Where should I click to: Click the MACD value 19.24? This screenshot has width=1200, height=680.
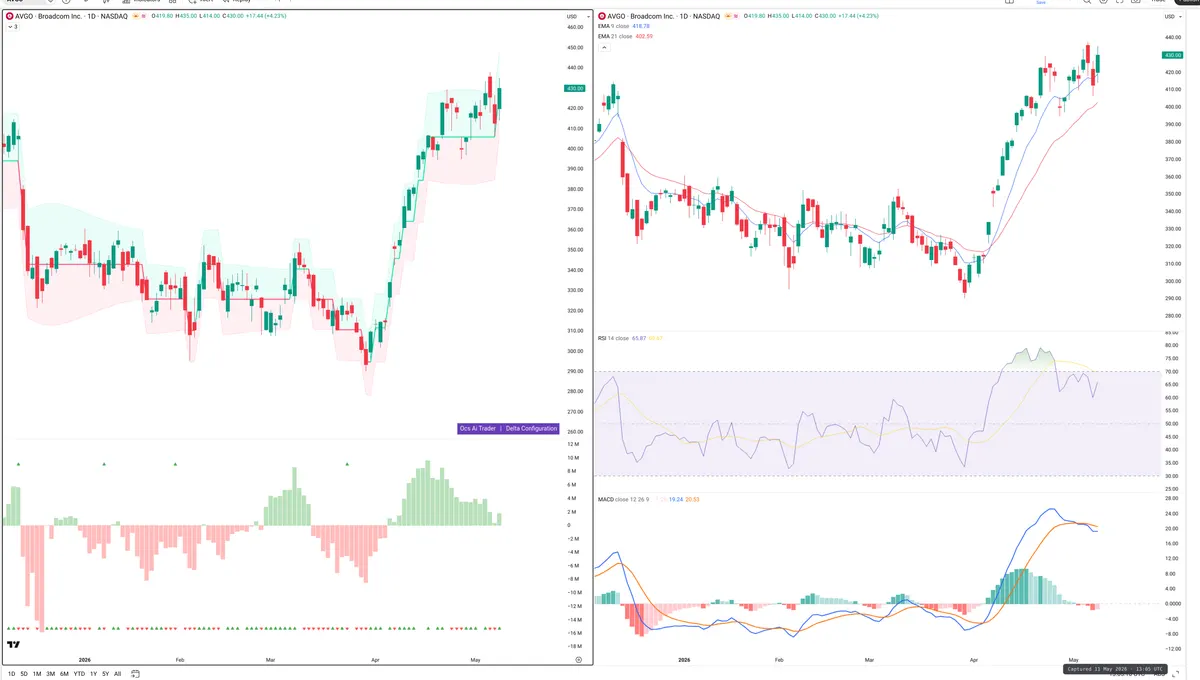[674, 498]
